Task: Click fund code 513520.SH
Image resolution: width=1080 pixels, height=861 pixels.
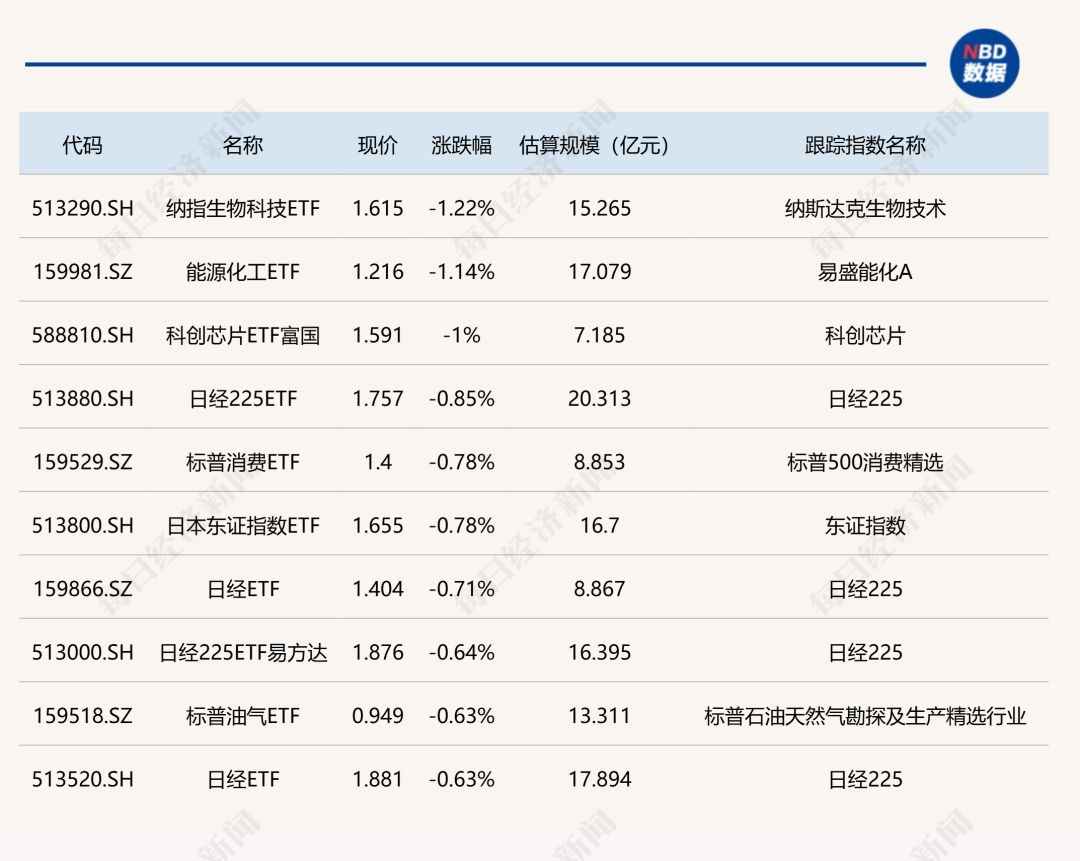Action: tap(82, 779)
